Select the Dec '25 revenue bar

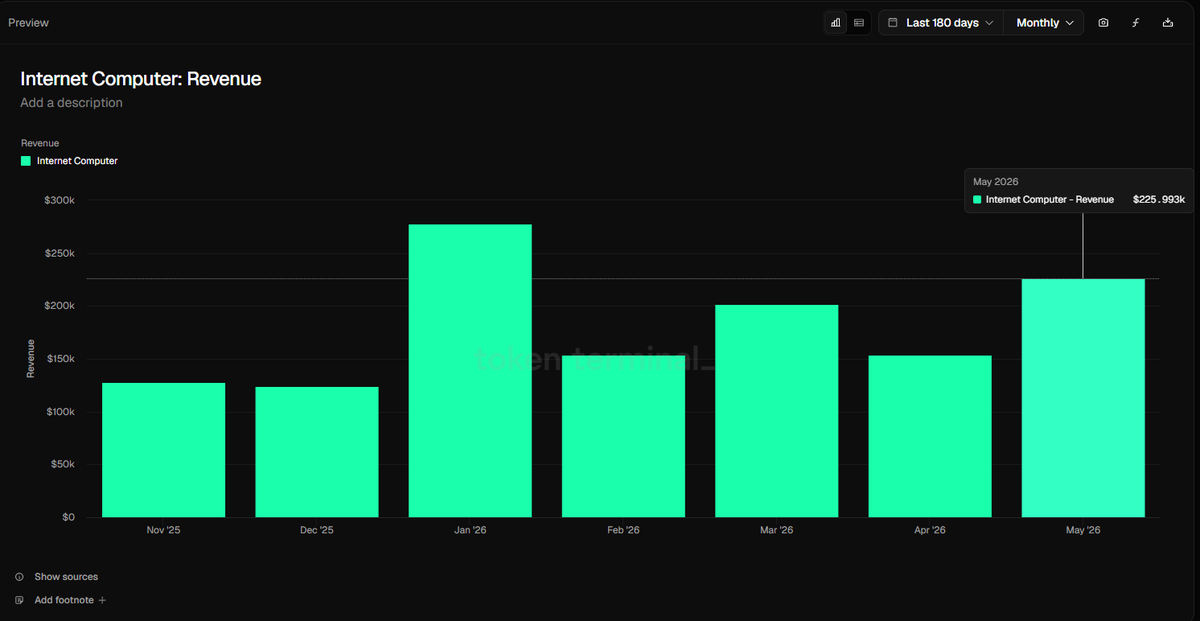317,452
